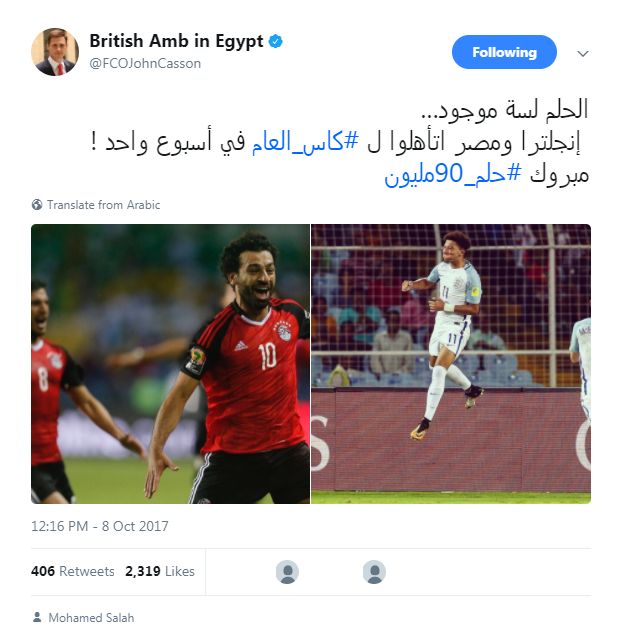Image resolution: width=629 pixels, height=631 pixels.
Task: Open the Mohamed Salah tagged name
Action: [x=91, y=618]
